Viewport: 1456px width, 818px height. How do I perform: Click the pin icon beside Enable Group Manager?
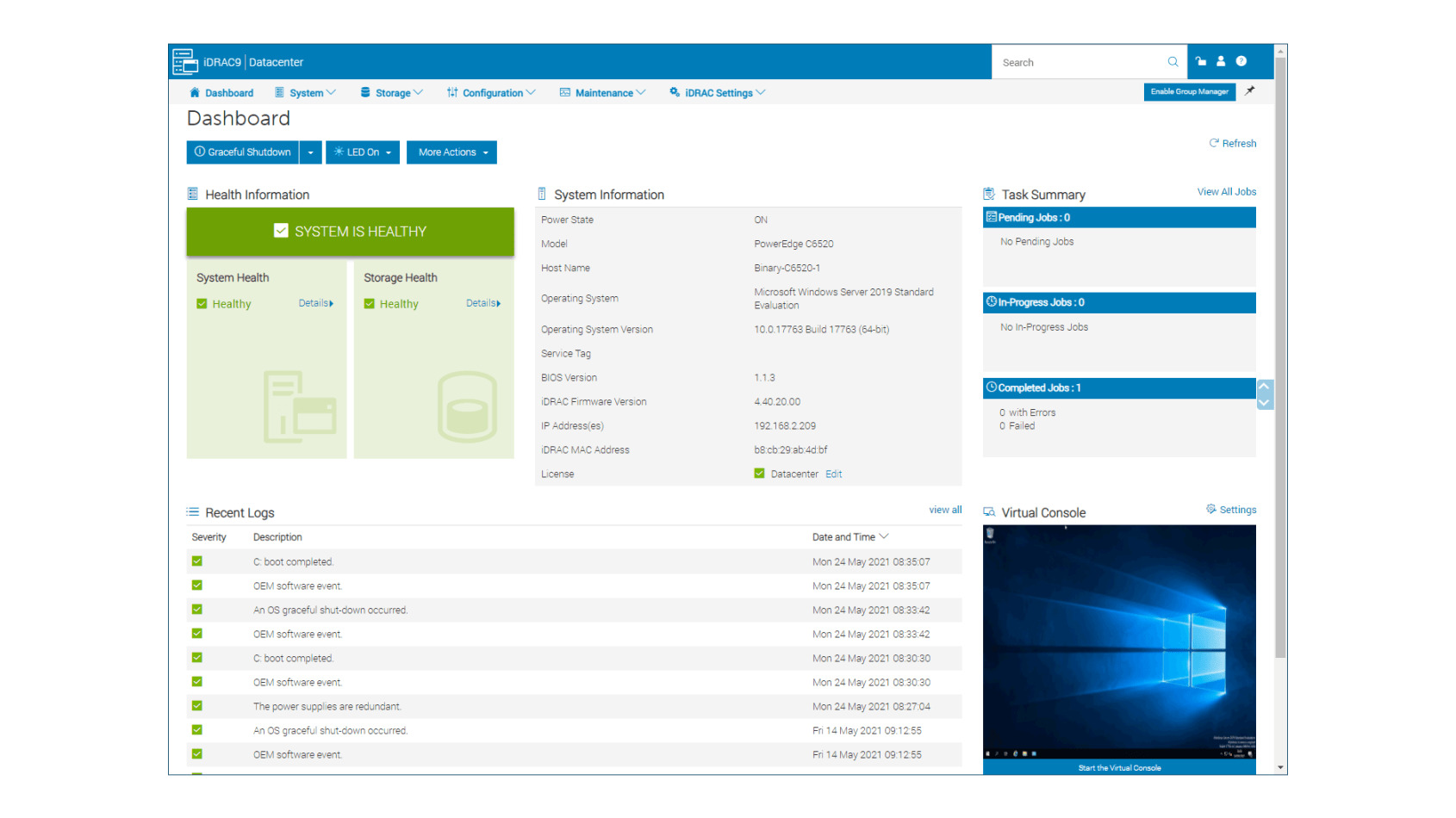click(1250, 91)
